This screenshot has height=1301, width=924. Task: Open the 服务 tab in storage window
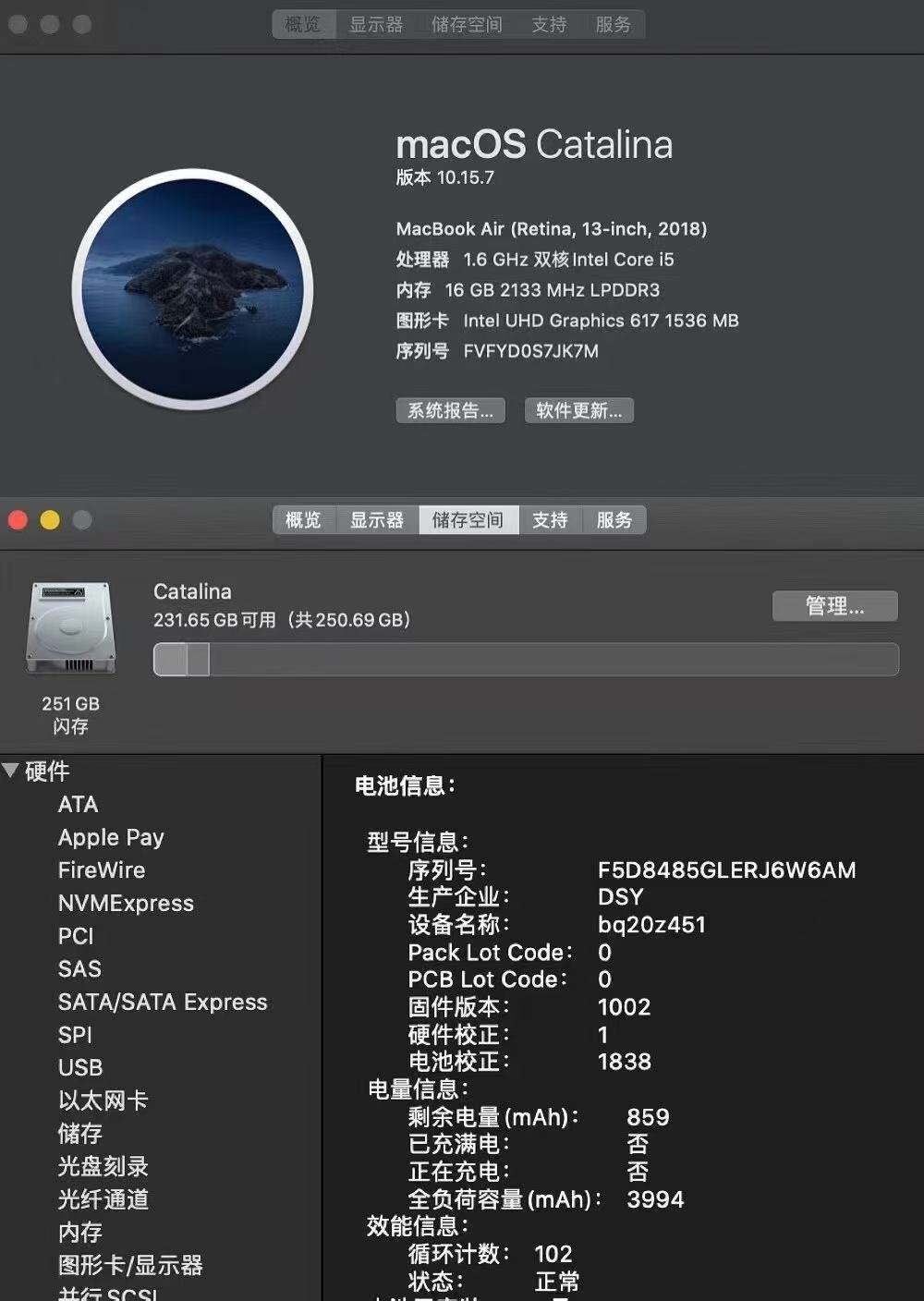coord(614,520)
